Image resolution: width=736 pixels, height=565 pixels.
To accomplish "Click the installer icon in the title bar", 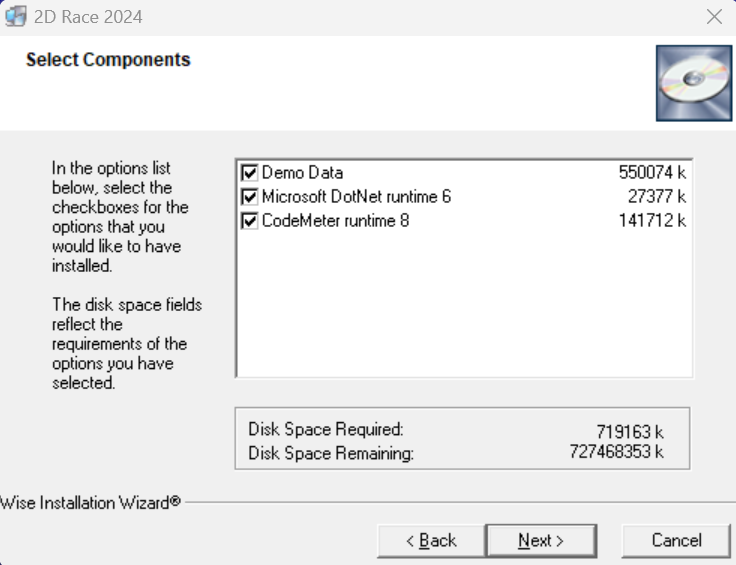I will coord(15,16).
